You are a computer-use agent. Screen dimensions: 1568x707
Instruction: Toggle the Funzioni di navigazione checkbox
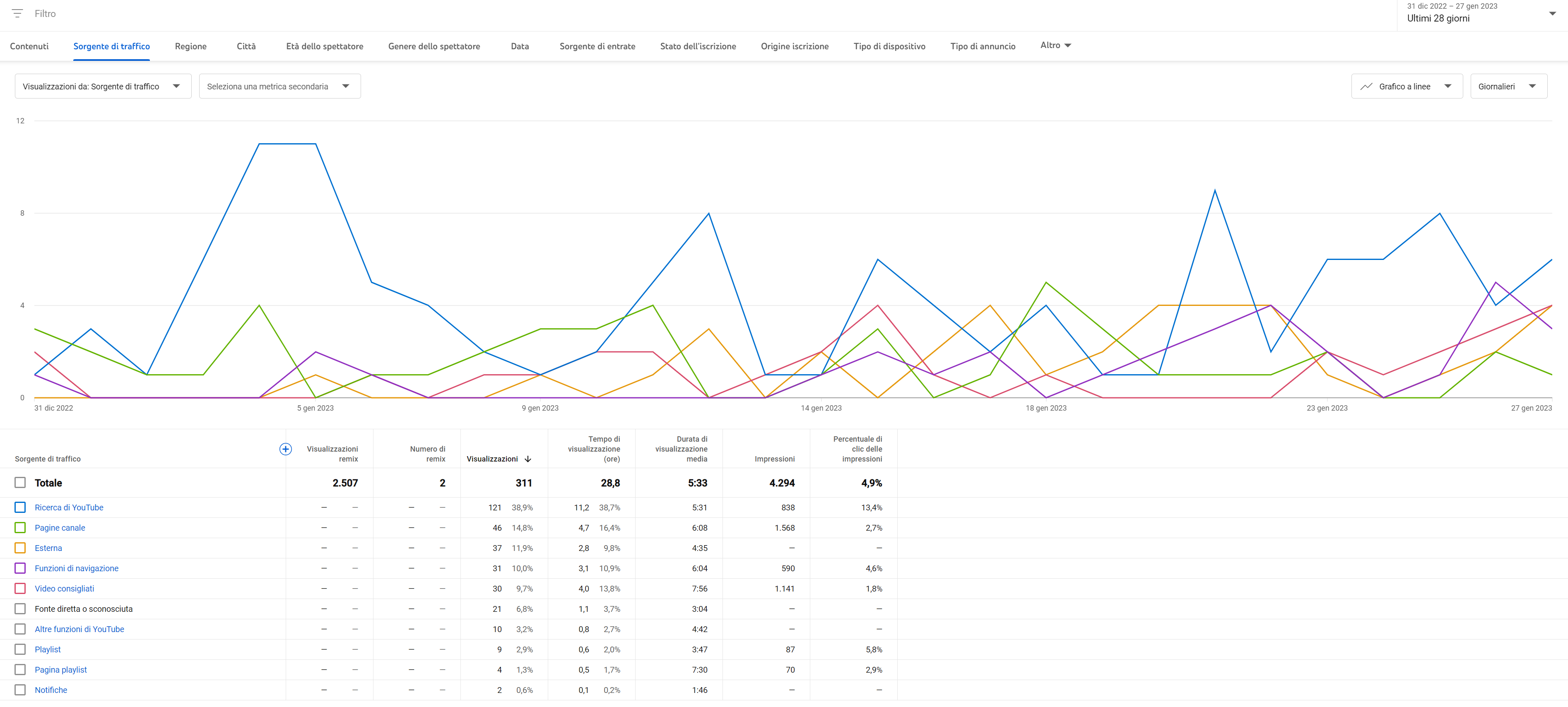coord(20,568)
